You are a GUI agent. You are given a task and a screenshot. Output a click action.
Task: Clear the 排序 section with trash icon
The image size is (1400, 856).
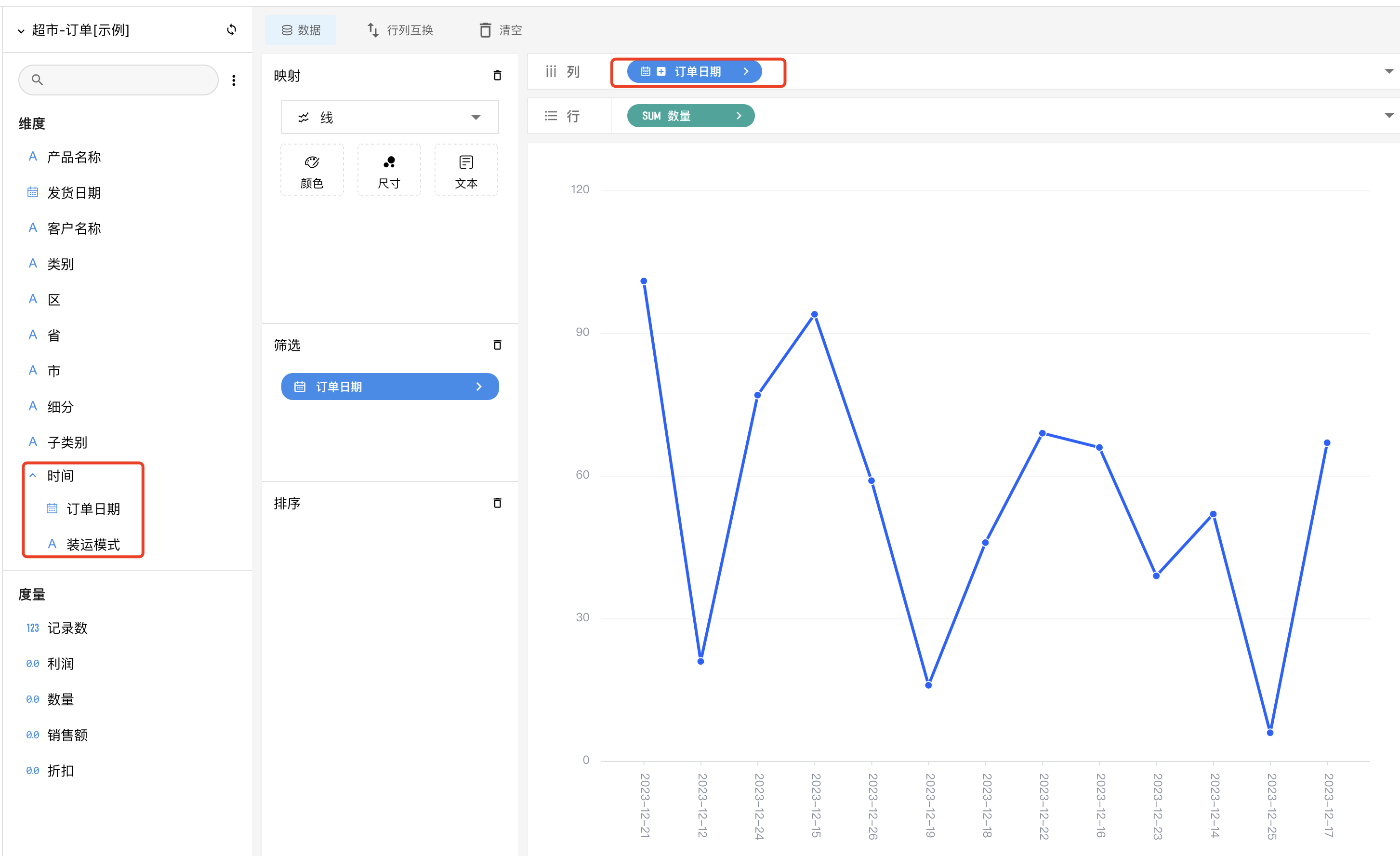[x=497, y=502]
